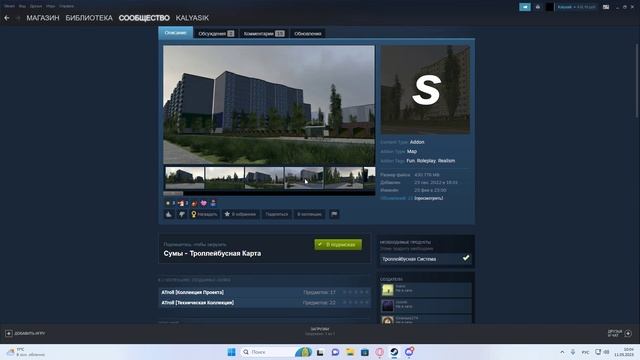Screen dimensions: 640x360
Task: Open required item Троллейбусная Система
Action: 425,259
